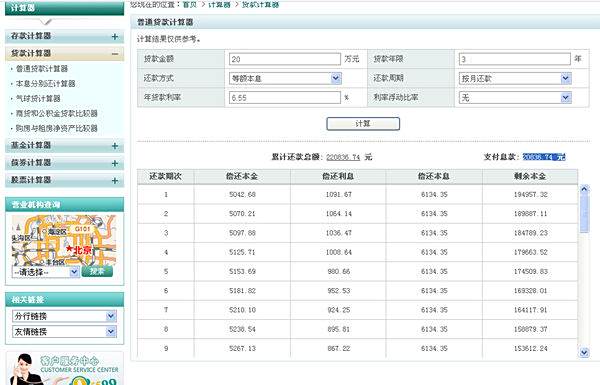Open 本息分别还计算器 link

click(x=46, y=84)
